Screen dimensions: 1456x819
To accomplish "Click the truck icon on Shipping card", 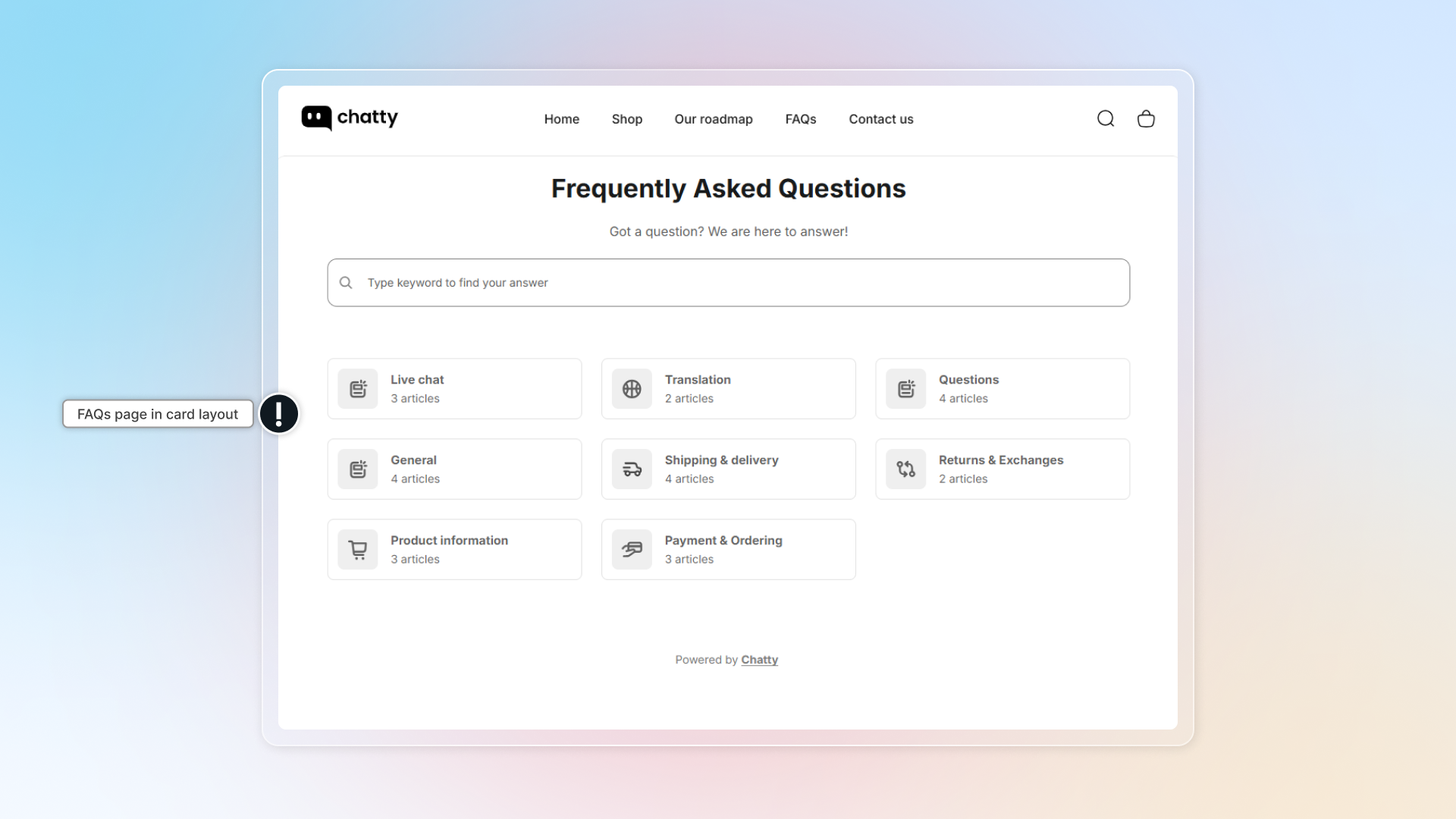I will click(632, 469).
